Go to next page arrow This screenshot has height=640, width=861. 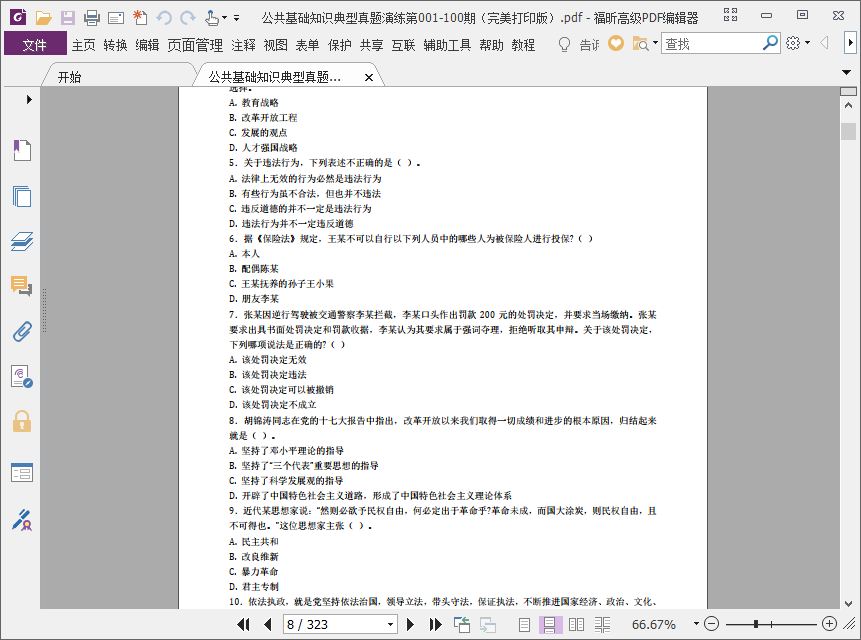click(410, 624)
